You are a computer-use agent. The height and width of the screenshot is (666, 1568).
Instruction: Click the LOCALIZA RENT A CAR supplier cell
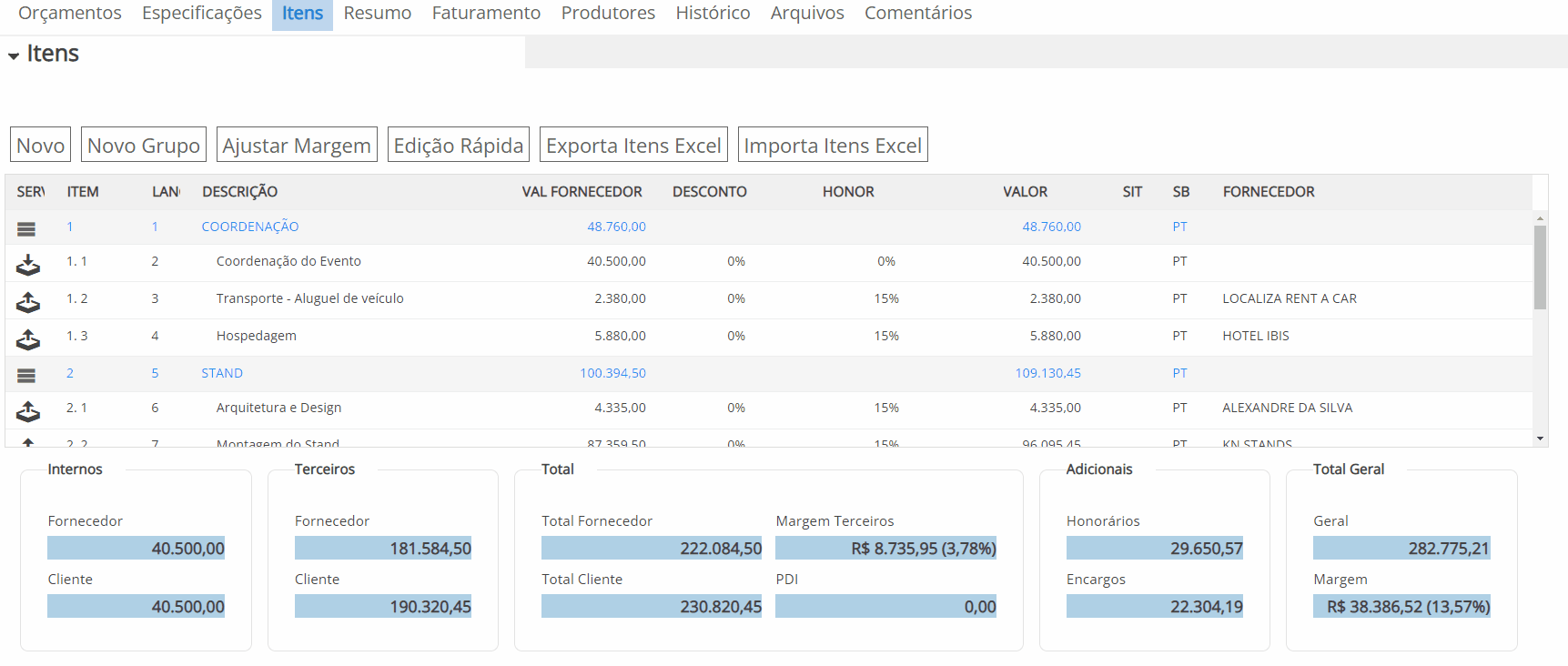point(1290,298)
